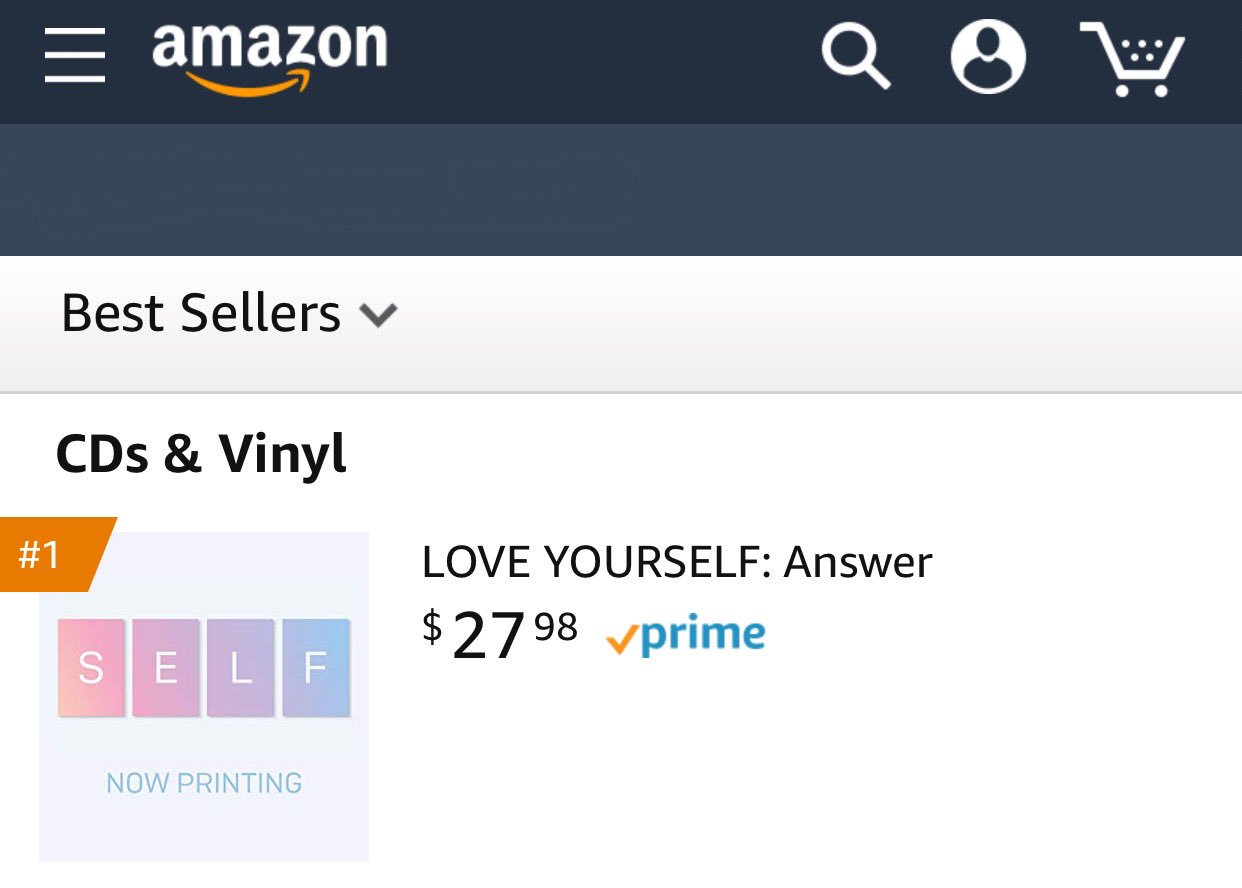Viewport: 1242px width, 888px height.
Task: Click the orange #1 rank badge
Action: [x=50, y=554]
